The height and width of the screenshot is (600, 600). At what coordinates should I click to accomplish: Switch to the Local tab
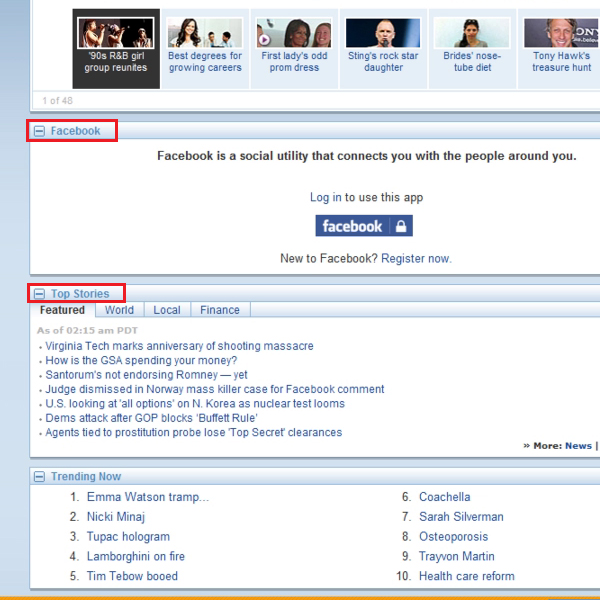click(x=167, y=310)
